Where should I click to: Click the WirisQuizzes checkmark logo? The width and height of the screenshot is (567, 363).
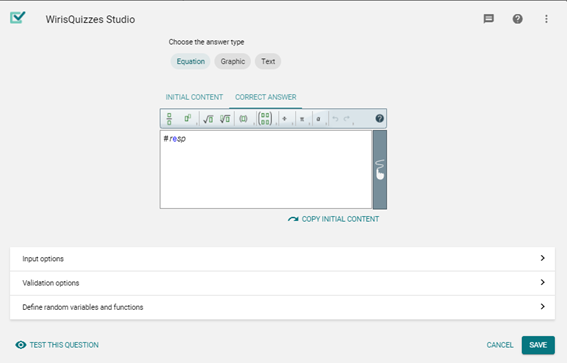18,17
